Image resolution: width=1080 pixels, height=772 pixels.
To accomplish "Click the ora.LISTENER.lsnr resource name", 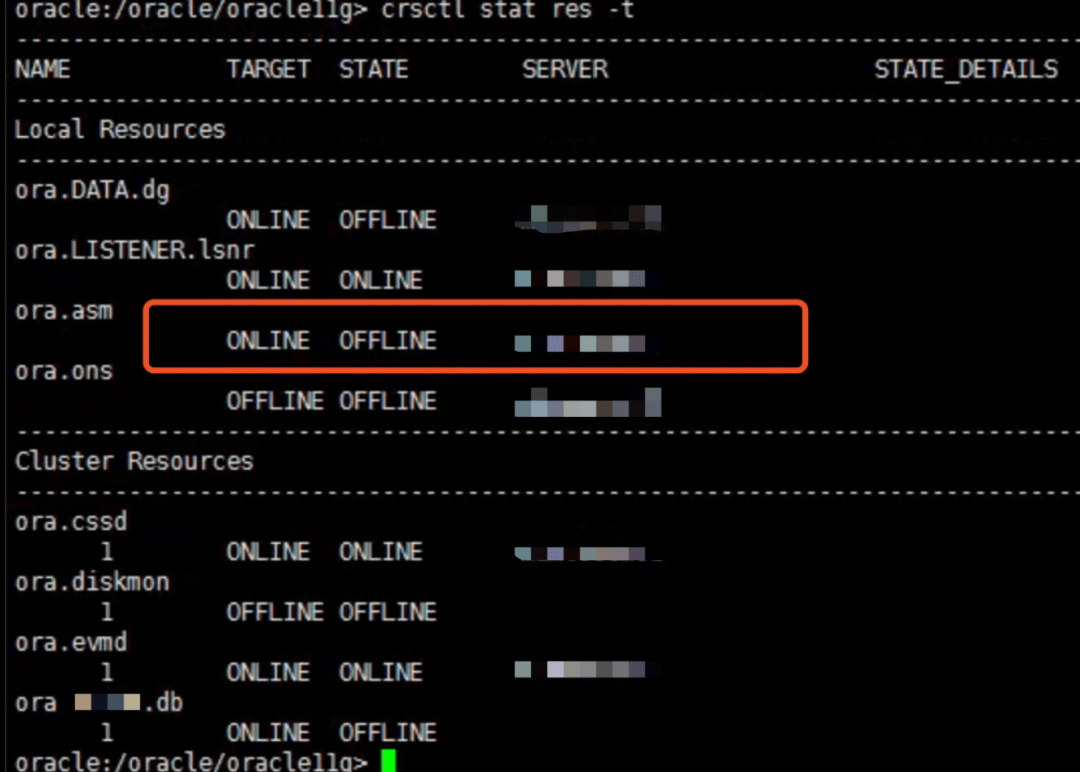I will pos(134,250).
